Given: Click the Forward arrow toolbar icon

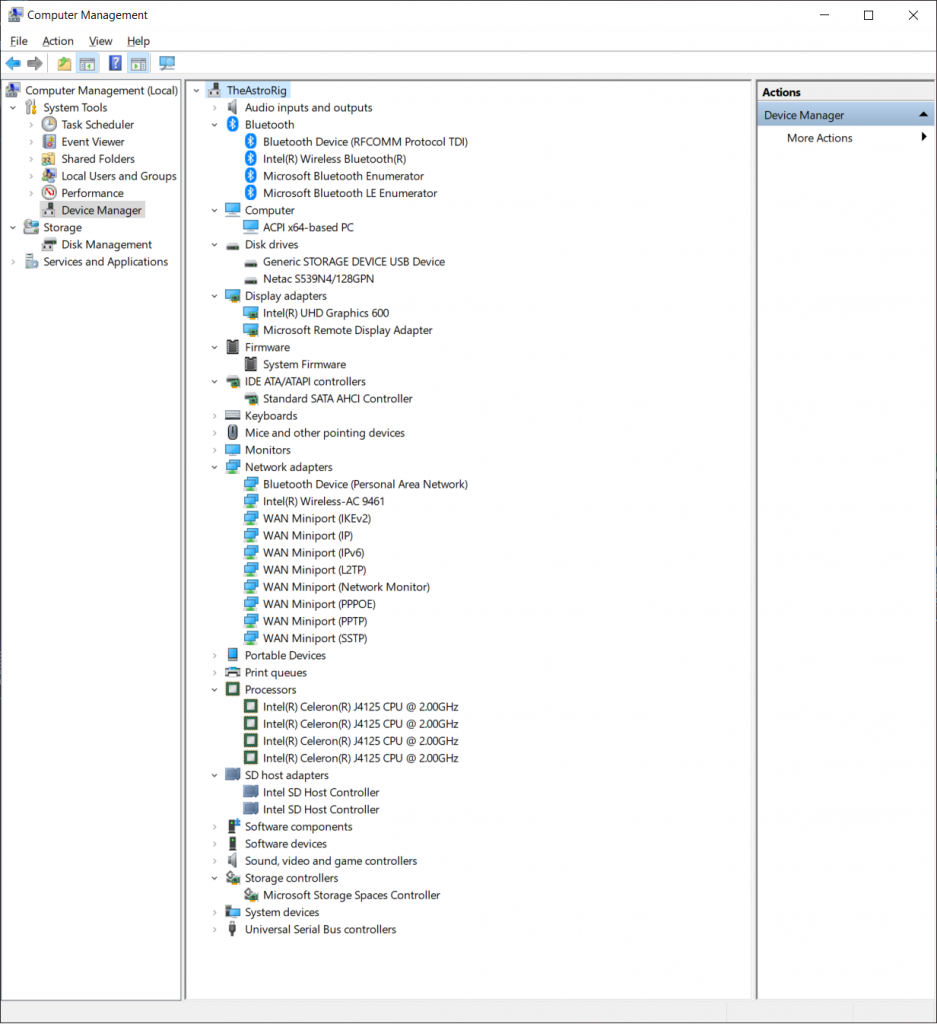Looking at the screenshot, I should (35, 63).
